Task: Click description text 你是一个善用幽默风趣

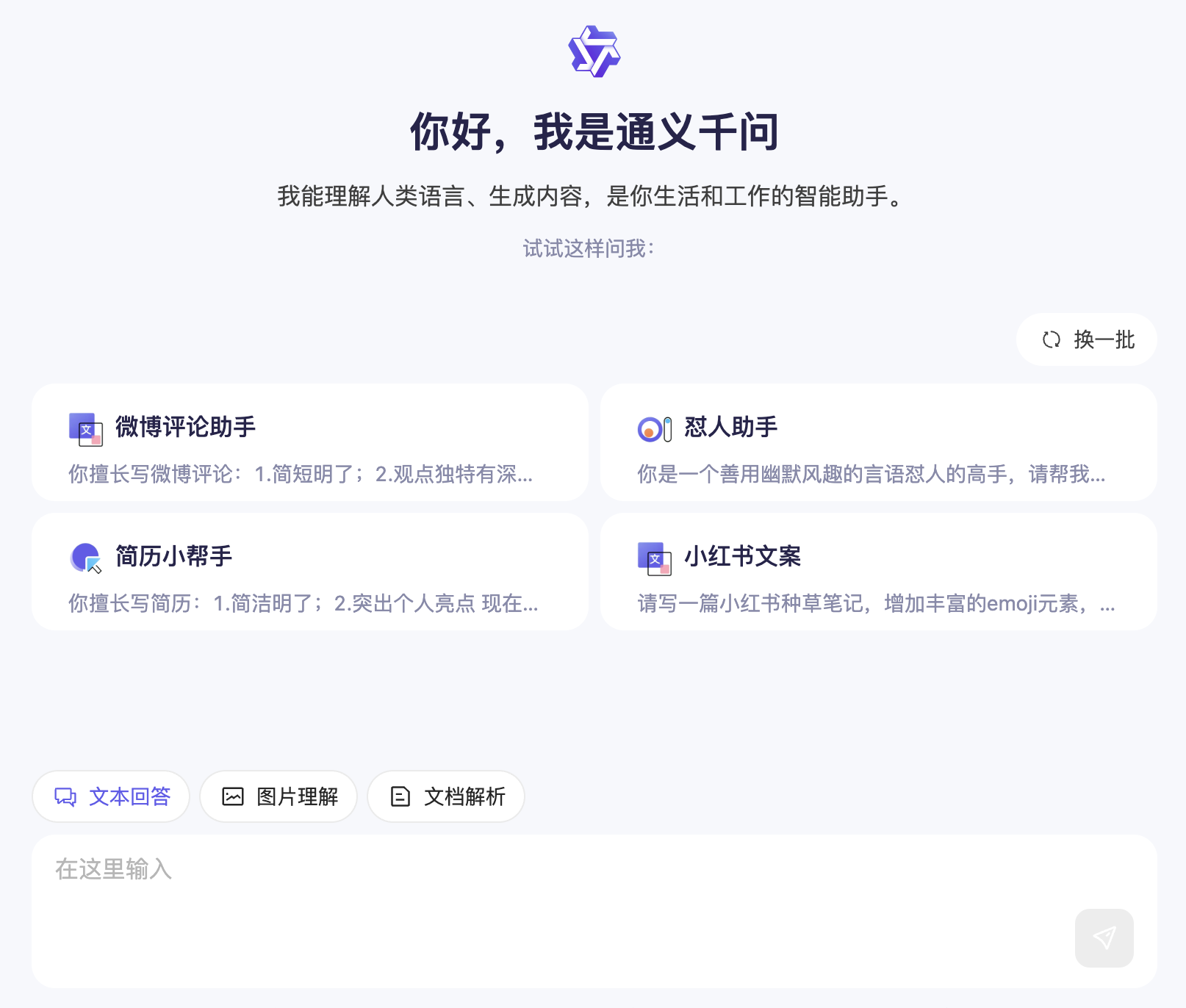Action: (871, 475)
